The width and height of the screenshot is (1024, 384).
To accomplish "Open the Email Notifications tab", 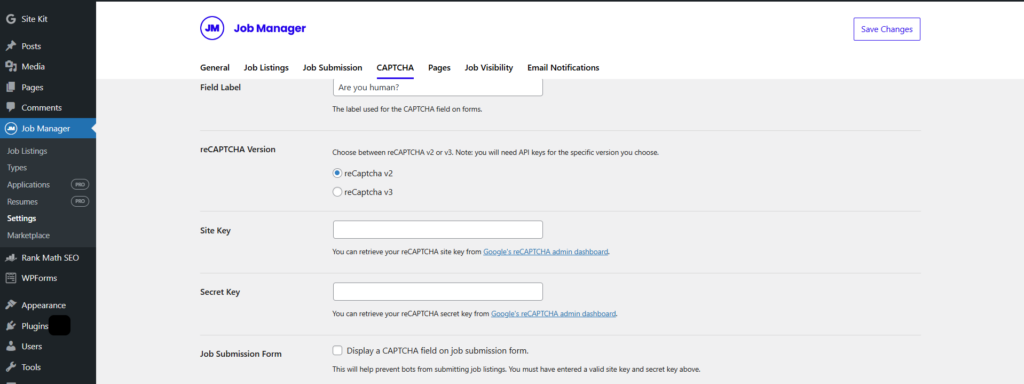I will click(563, 67).
